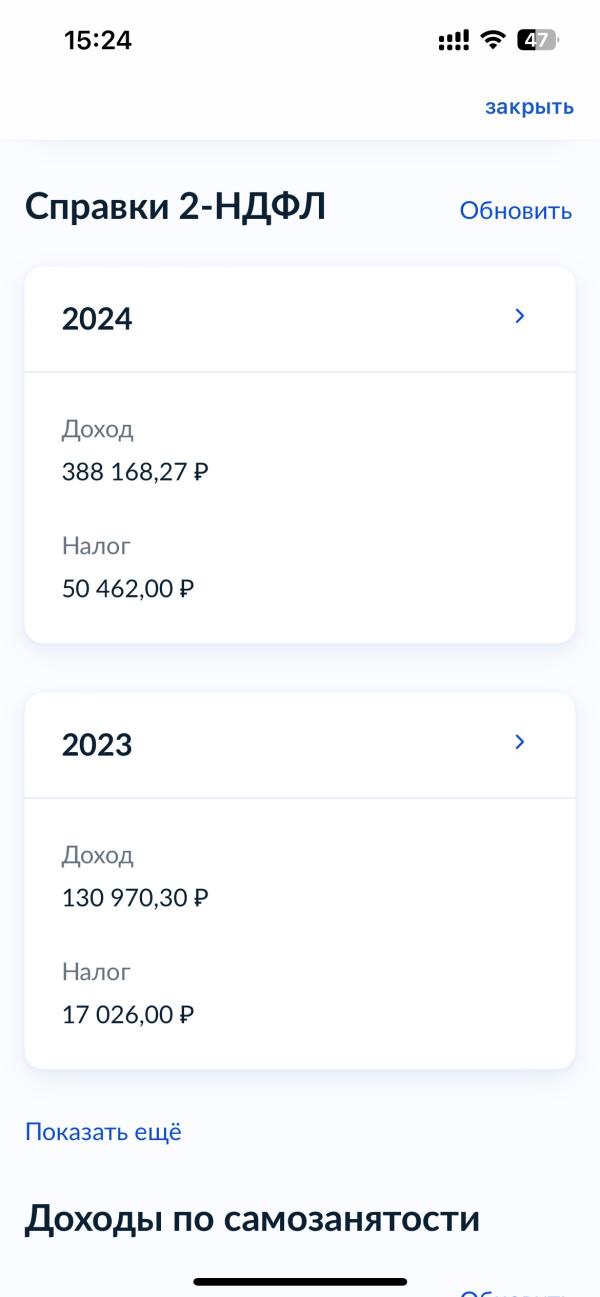The height and width of the screenshot is (1297, 600).
Task: Tap Показать ещё link
Action: click(103, 1132)
